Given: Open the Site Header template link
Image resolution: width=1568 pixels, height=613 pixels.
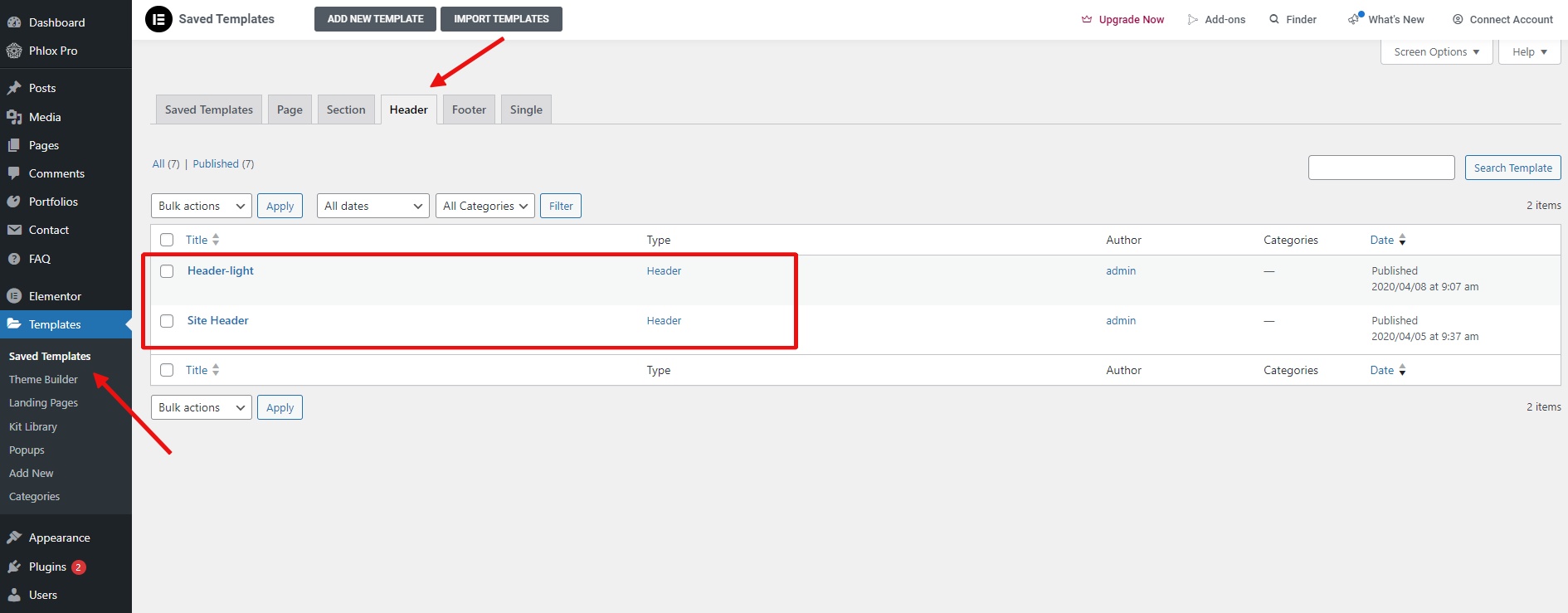Looking at the screenshot, I should pyautogui.click(x=218, y=320).
